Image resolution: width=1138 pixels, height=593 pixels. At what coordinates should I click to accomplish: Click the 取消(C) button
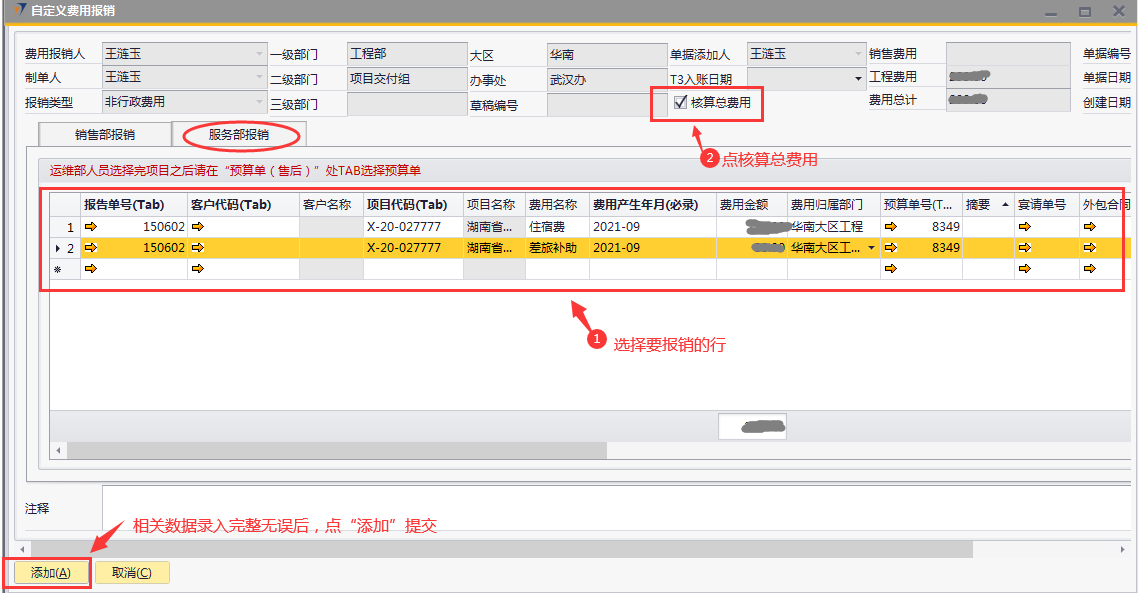(x=132, y=573)
